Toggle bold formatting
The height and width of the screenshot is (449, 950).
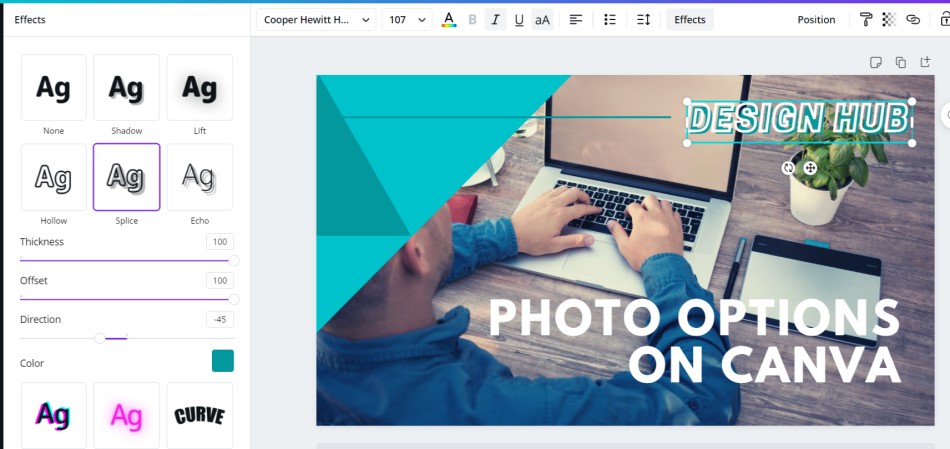(x=473, y=19)
